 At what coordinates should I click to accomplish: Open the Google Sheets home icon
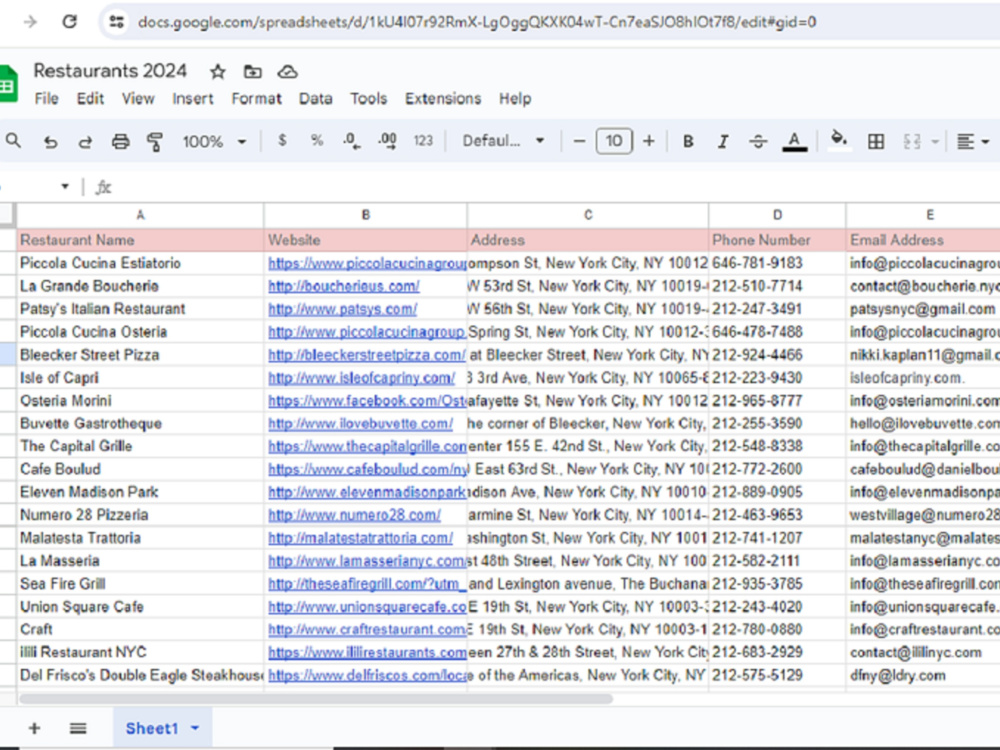click(8, 84)
